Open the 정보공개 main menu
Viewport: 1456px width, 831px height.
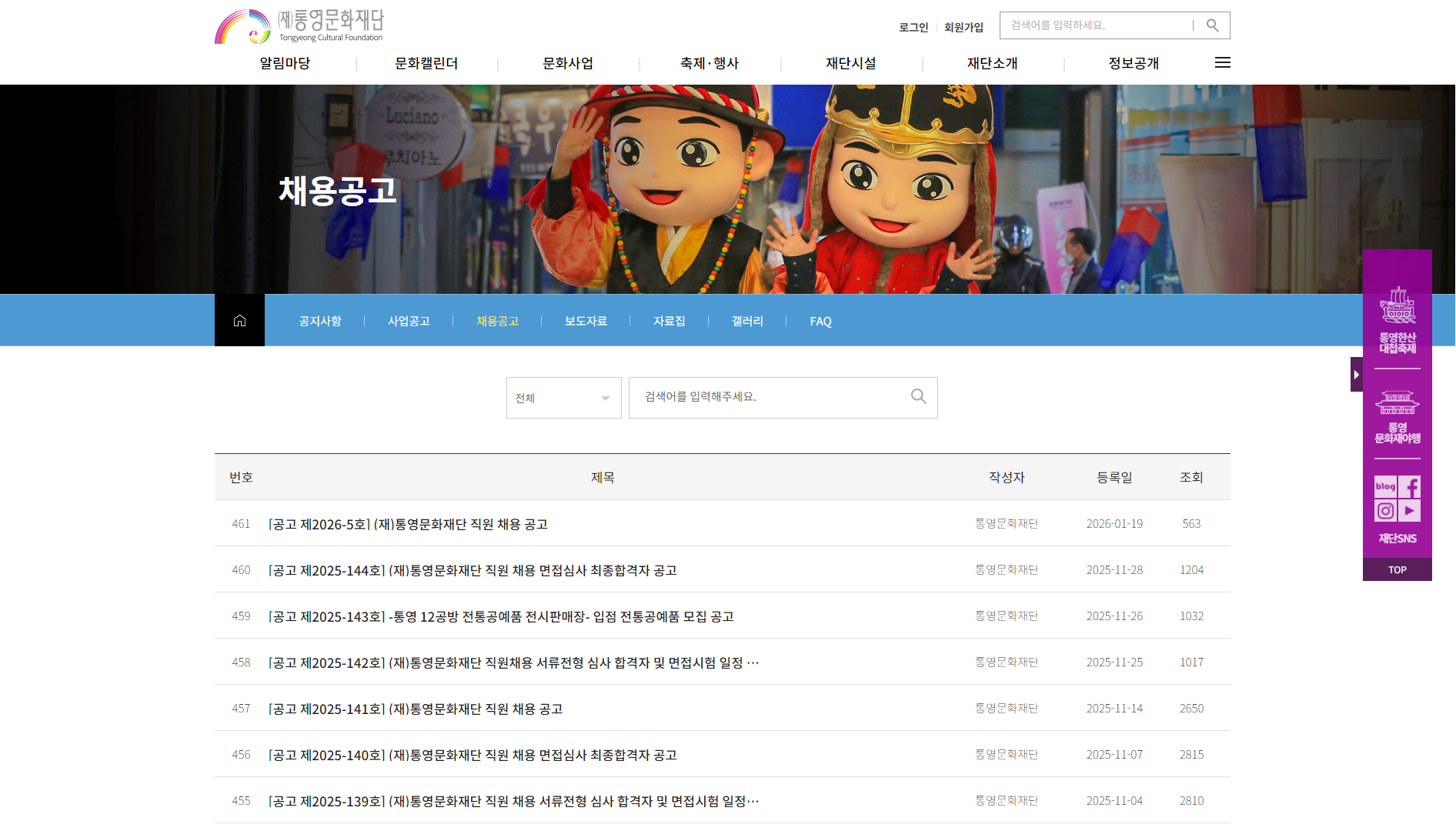click(x=1134, y=63)
